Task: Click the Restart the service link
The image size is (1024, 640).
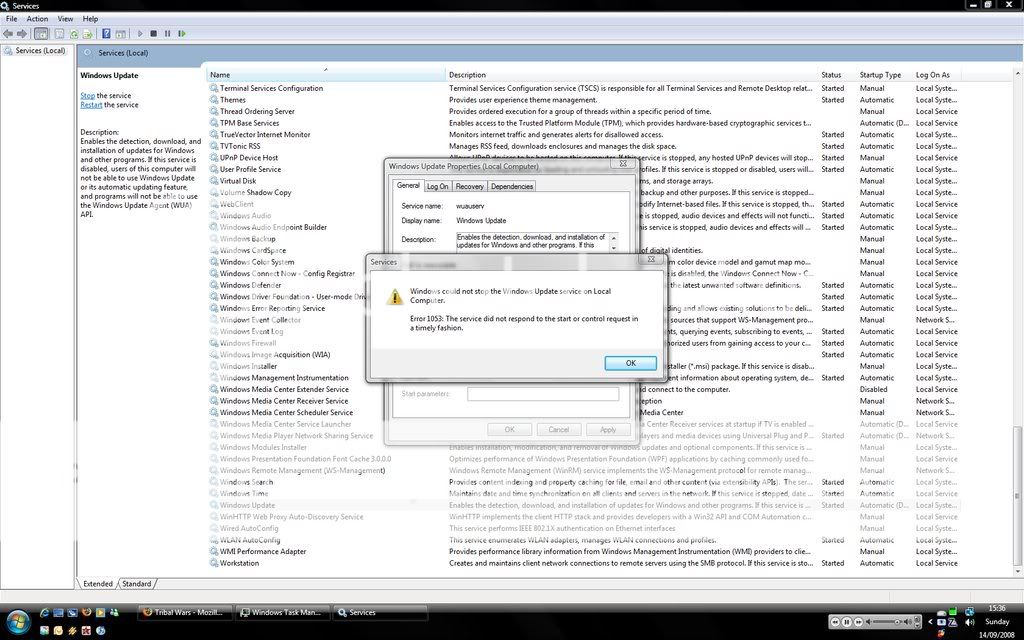Action: (x=91, y=105)
